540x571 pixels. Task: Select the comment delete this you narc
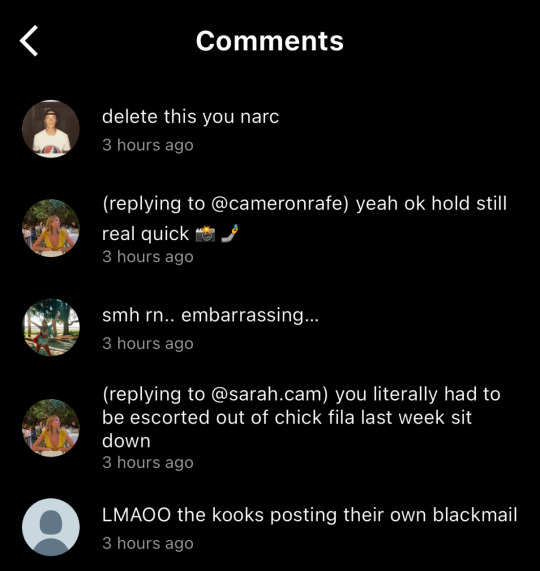(x=190, y=117)
